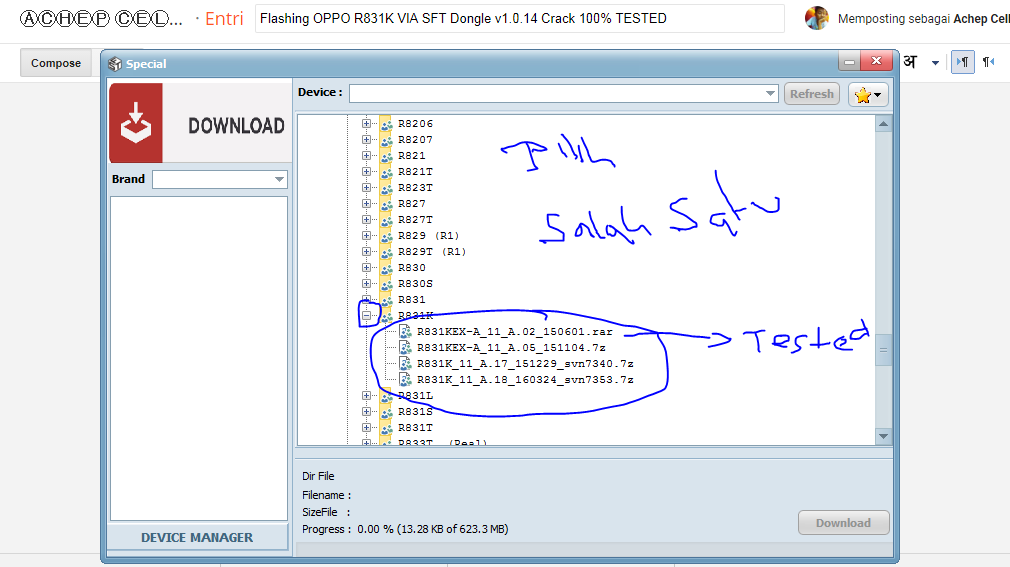1010x567 pixels.
Task: Click the left-to-right paragraph direction icon
Action: [x=962, y=62]
